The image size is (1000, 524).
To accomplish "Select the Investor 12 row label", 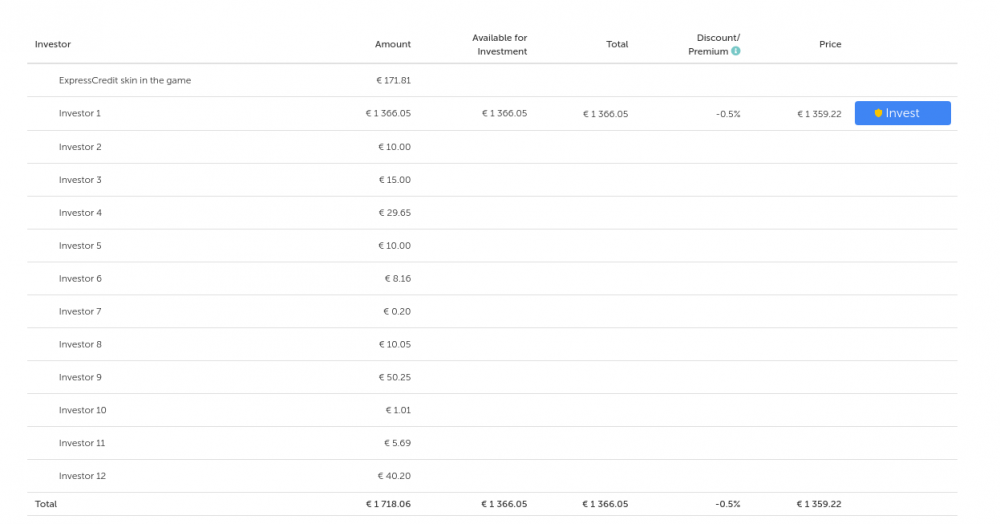I will [x=82, y=476].
